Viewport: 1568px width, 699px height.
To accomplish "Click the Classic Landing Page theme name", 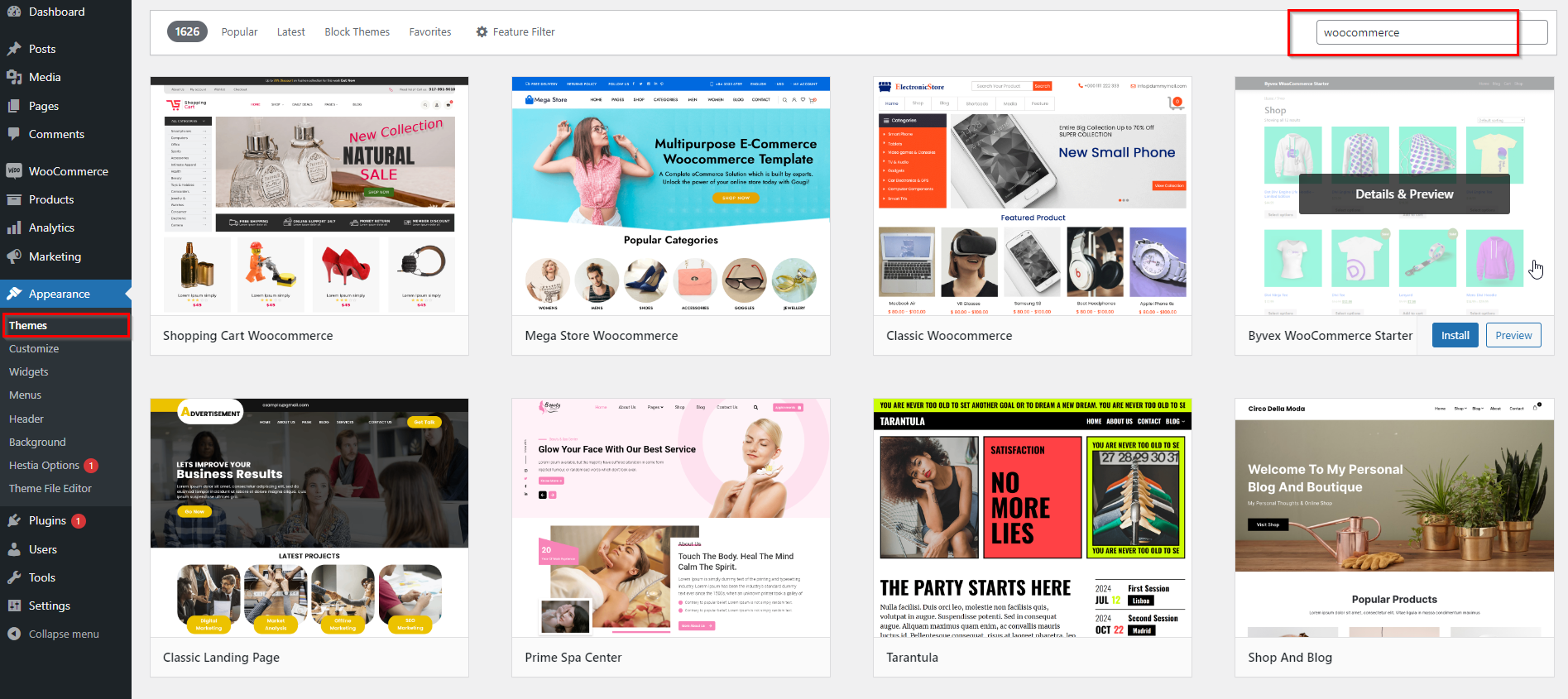I will point(221,658).
